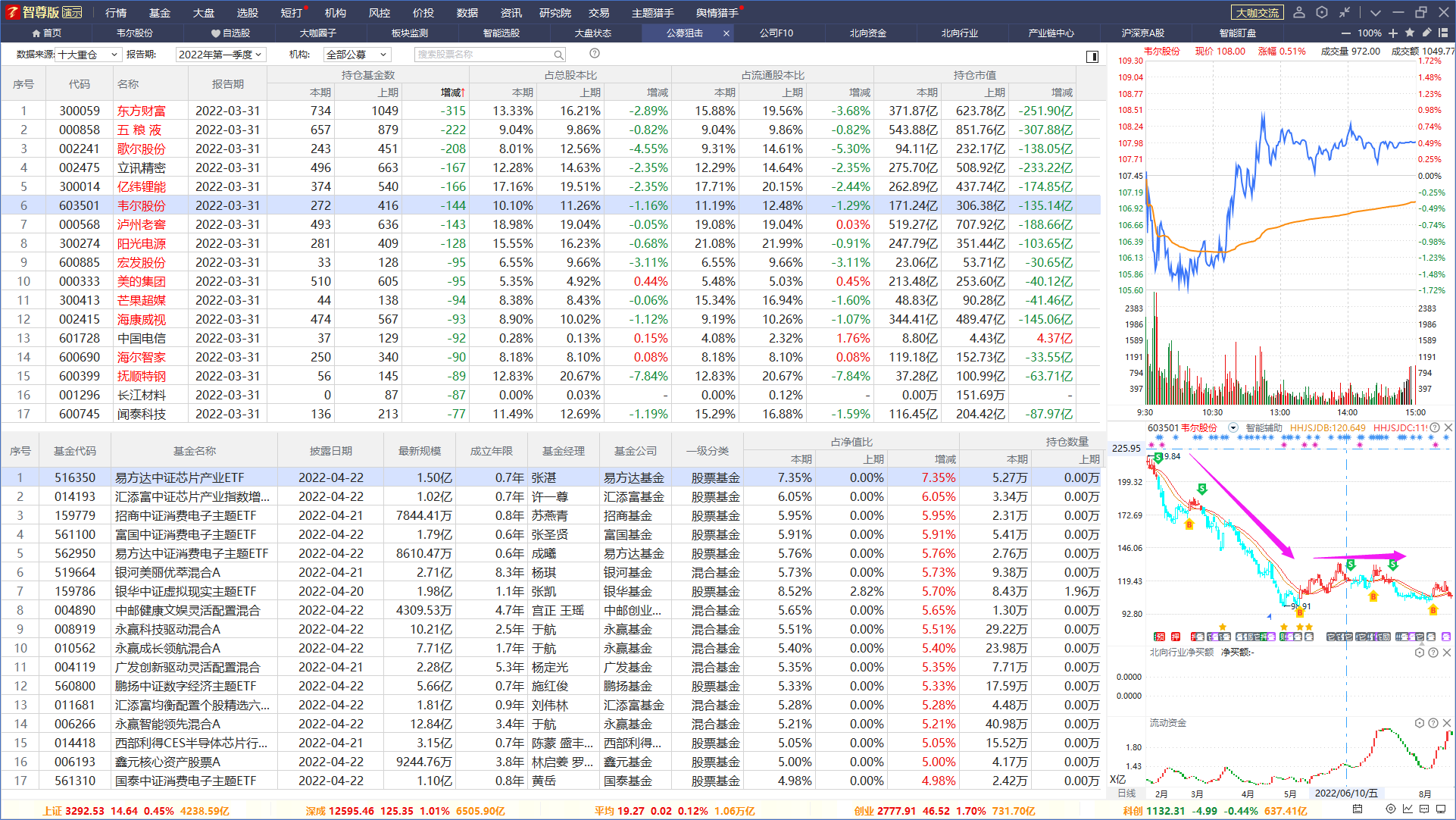Click the 创业 2777.91 index in status bar
Viewport: 1456px width, 820px height.
[x=885, y=811]
